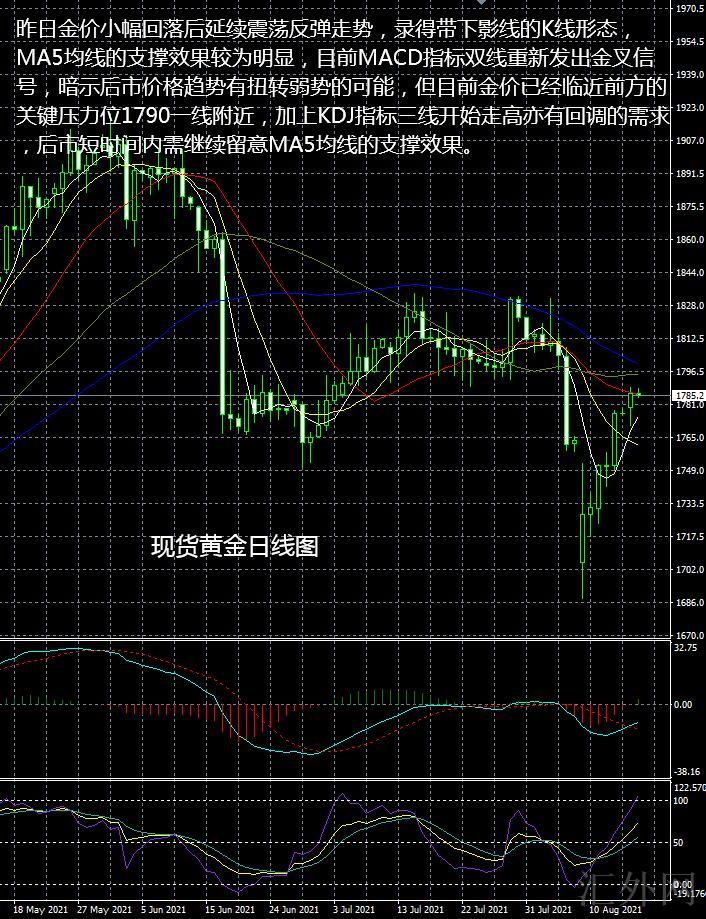
Task: Click the current price label 1785.2
Action: pyautogui.click(x=690, y=396)
